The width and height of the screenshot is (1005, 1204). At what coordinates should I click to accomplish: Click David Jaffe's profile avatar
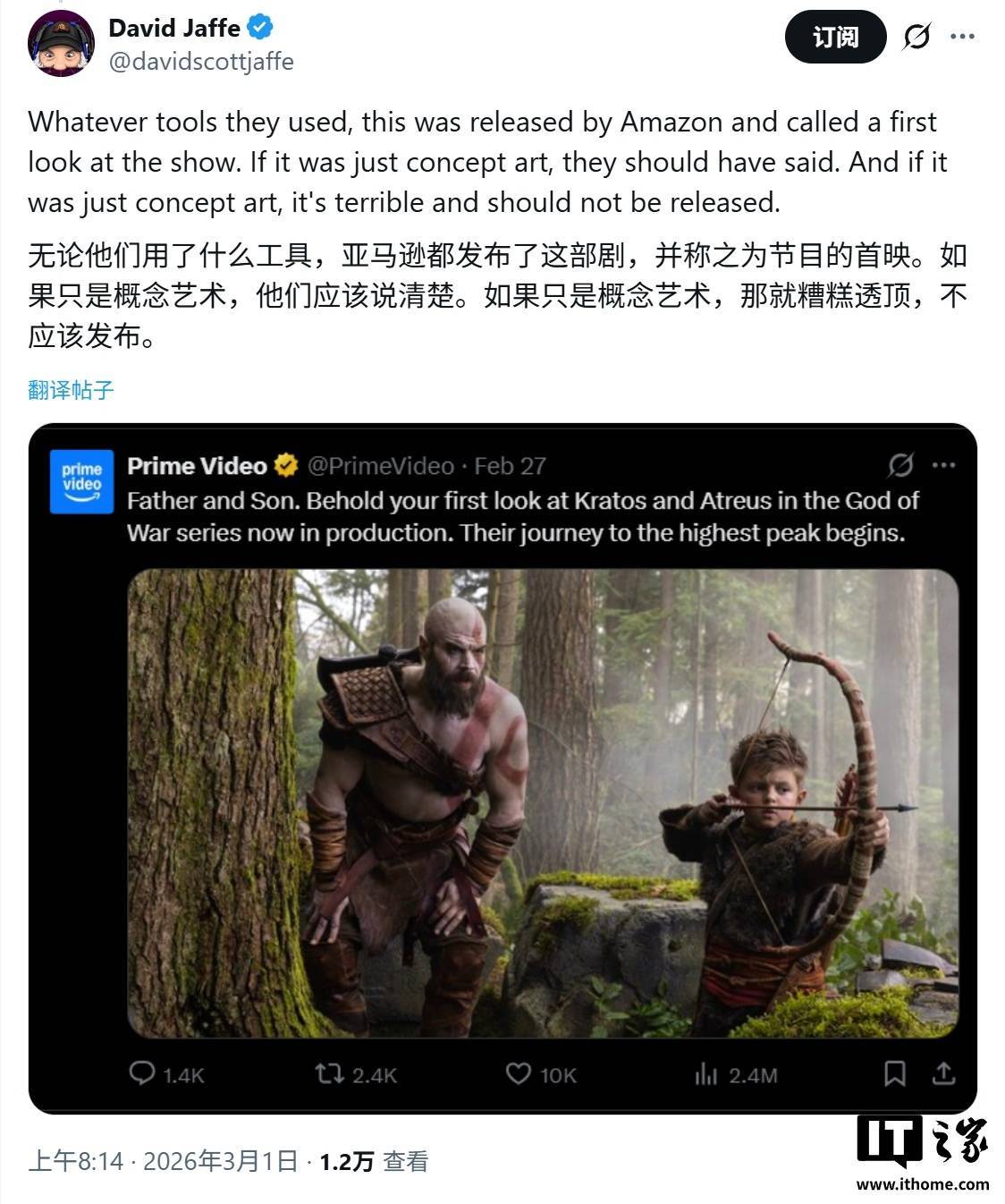point(62,43)
